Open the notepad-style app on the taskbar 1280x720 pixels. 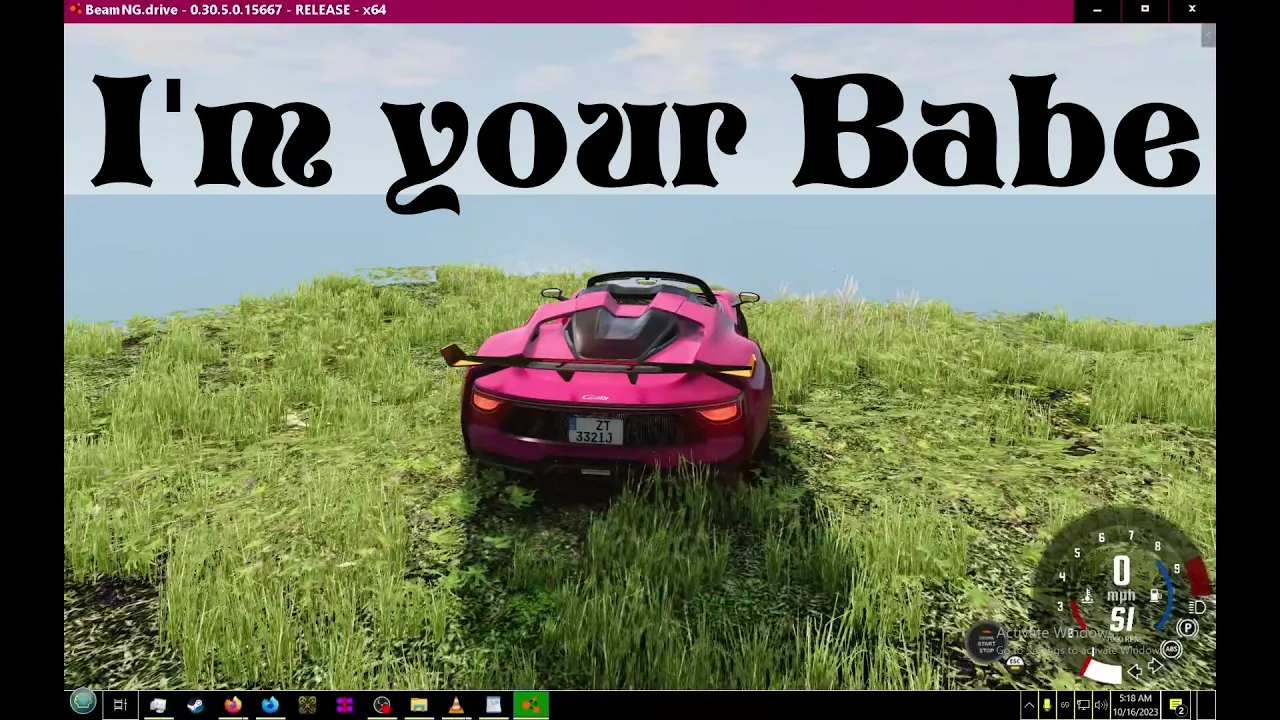[493, 705]
